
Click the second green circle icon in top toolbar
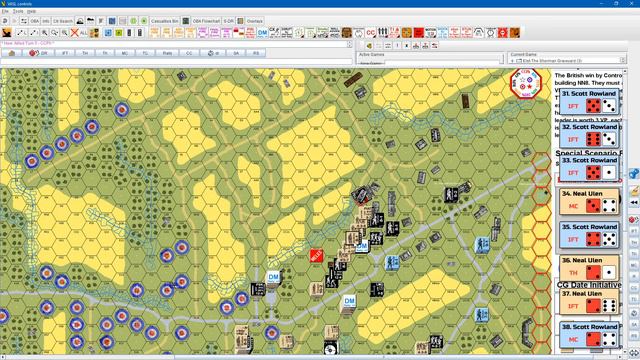(144, 21)
